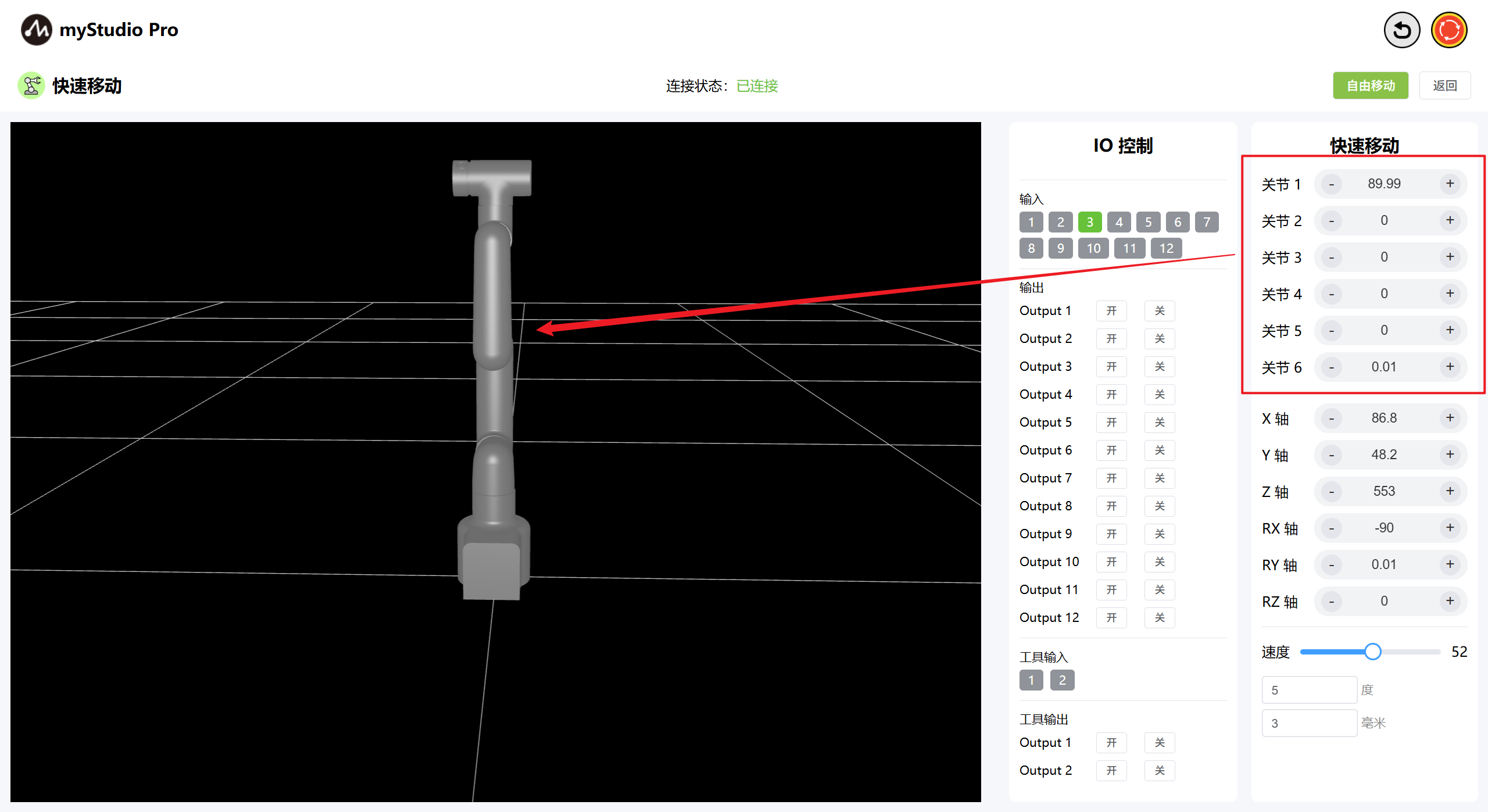Viewport: 1488px width, 812px height.
Task: Adjust the 速度 speed slider handle
Action: coord(1372,652)
